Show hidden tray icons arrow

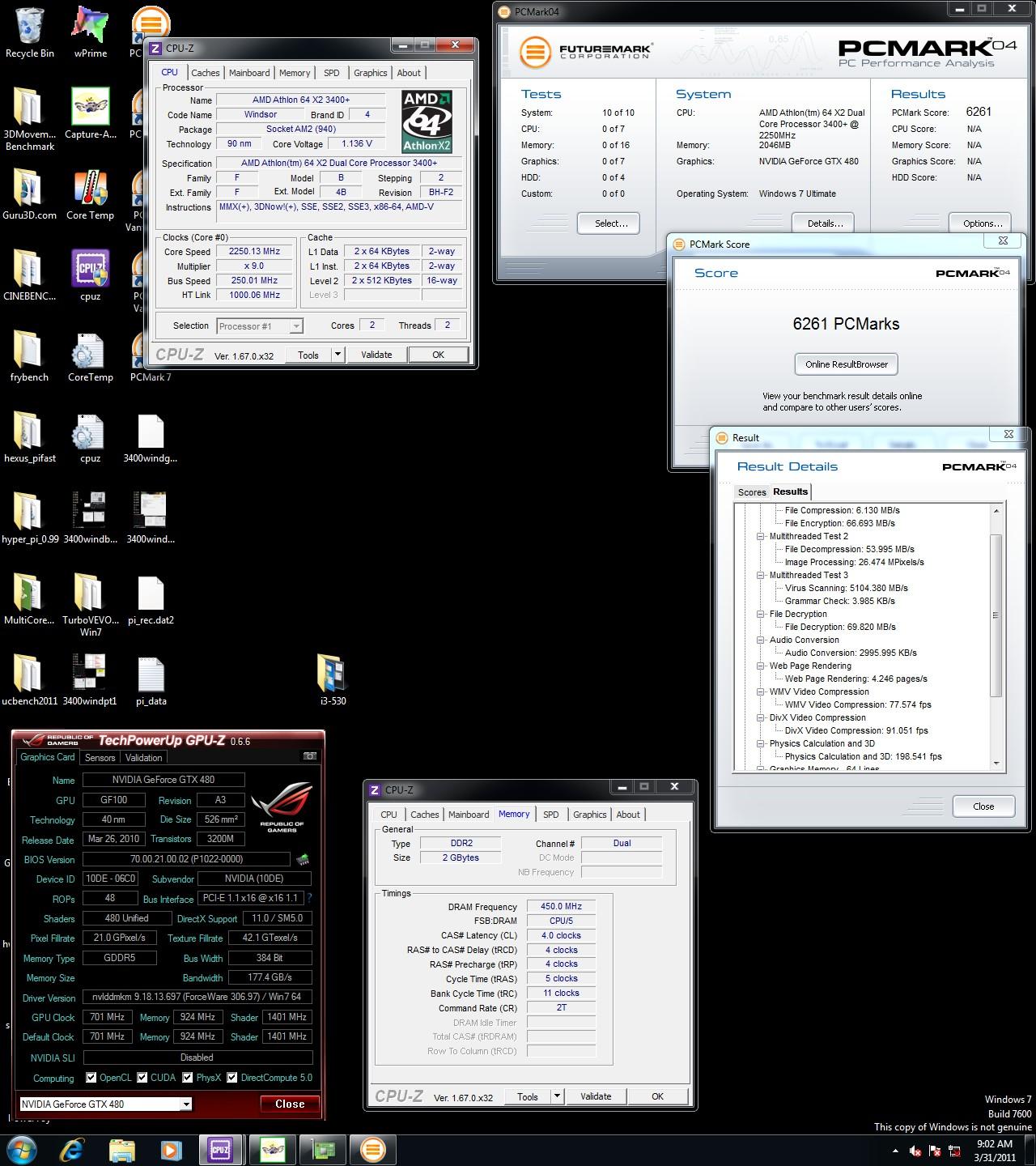click(x=895, y=1151)
